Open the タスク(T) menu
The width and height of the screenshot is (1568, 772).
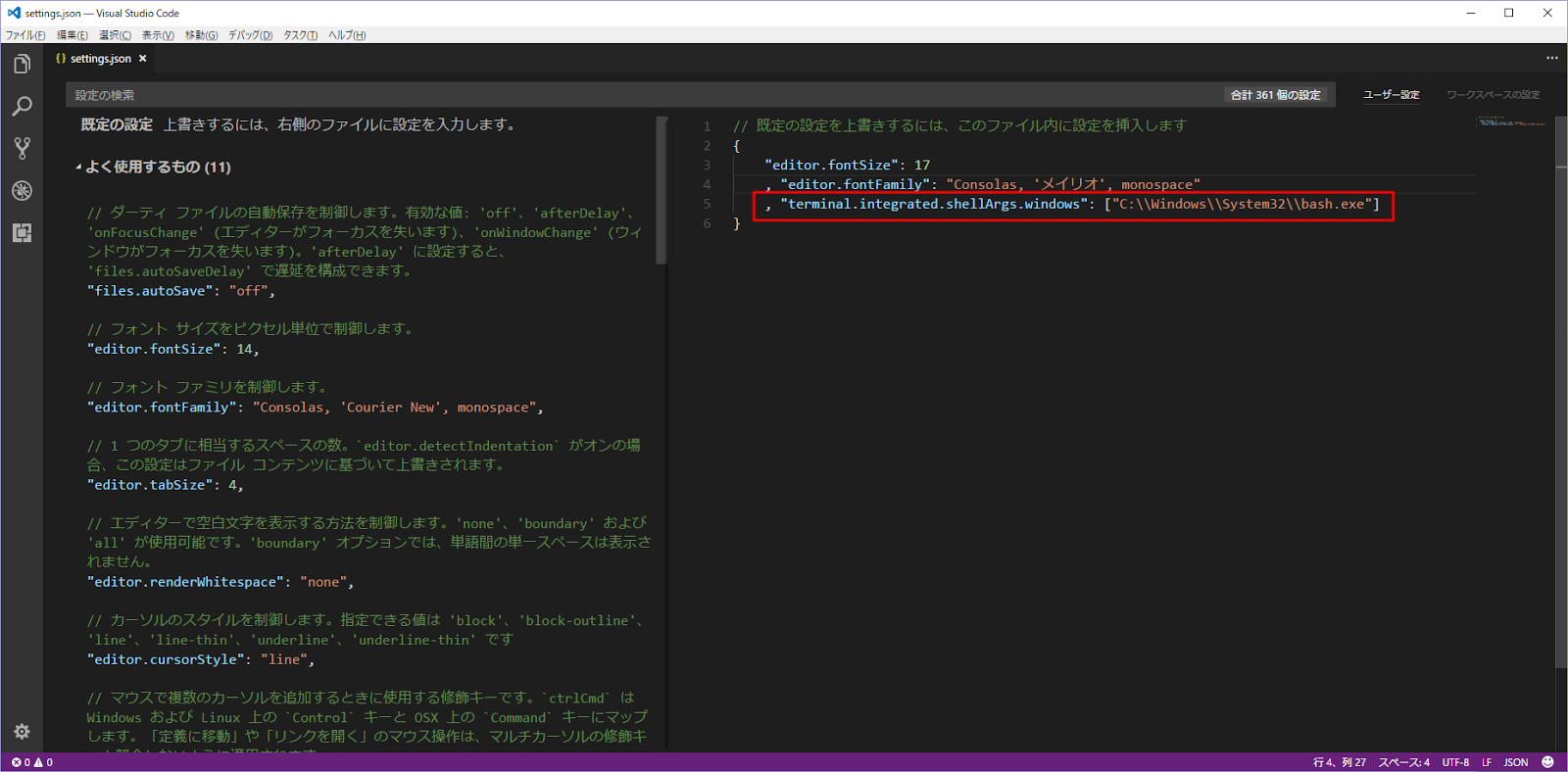coord(300,35)
